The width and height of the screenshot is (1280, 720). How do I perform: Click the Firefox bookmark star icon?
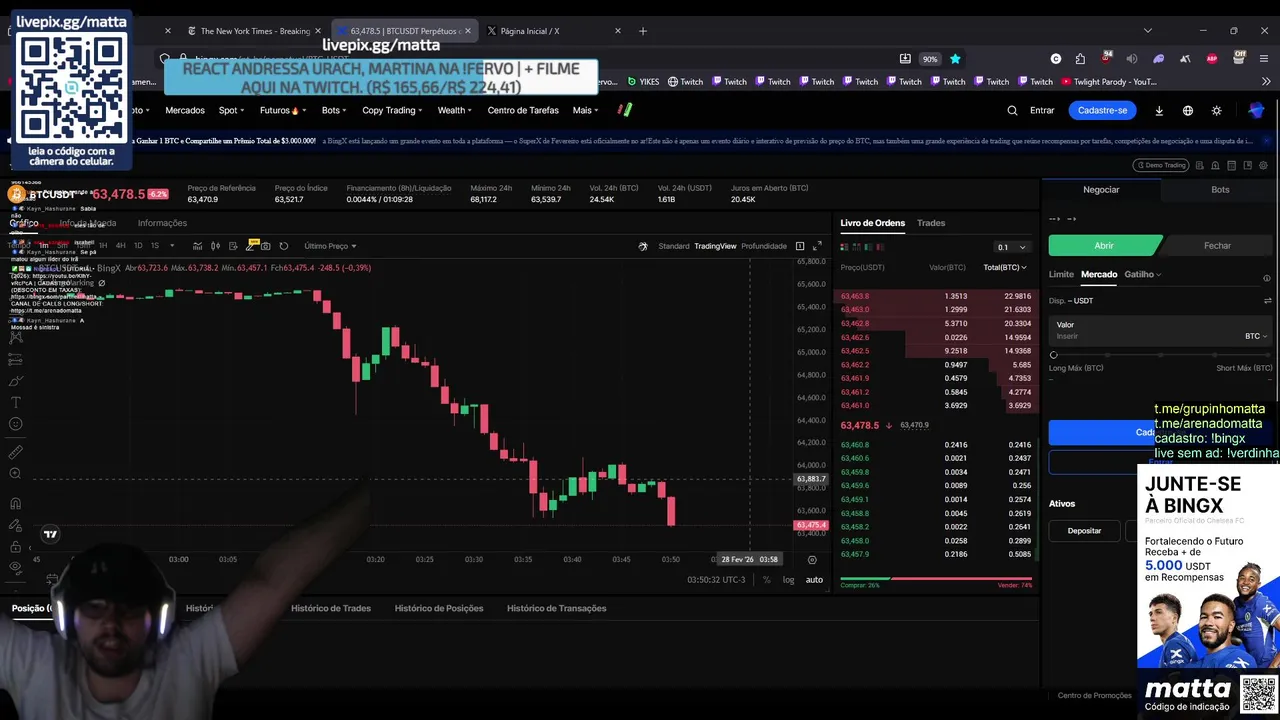955,59
